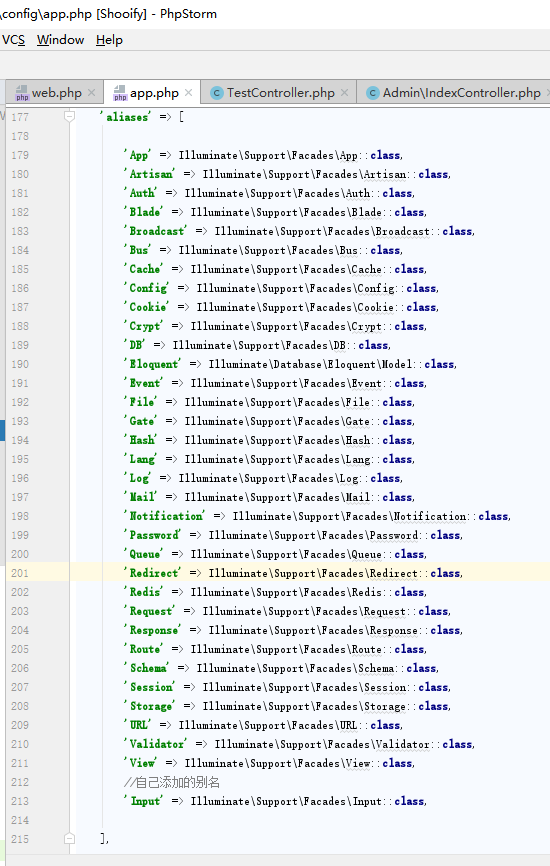The height and width of the screenshot is (866, 550).
Task: Open the Window menu
Action: pyautogui.click(x=60, y=40)
